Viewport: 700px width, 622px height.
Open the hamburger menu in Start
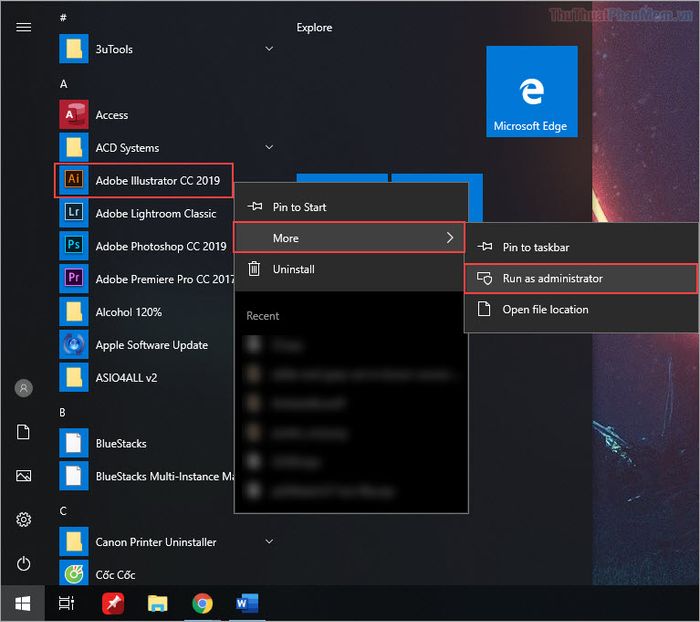click(24, 27)
